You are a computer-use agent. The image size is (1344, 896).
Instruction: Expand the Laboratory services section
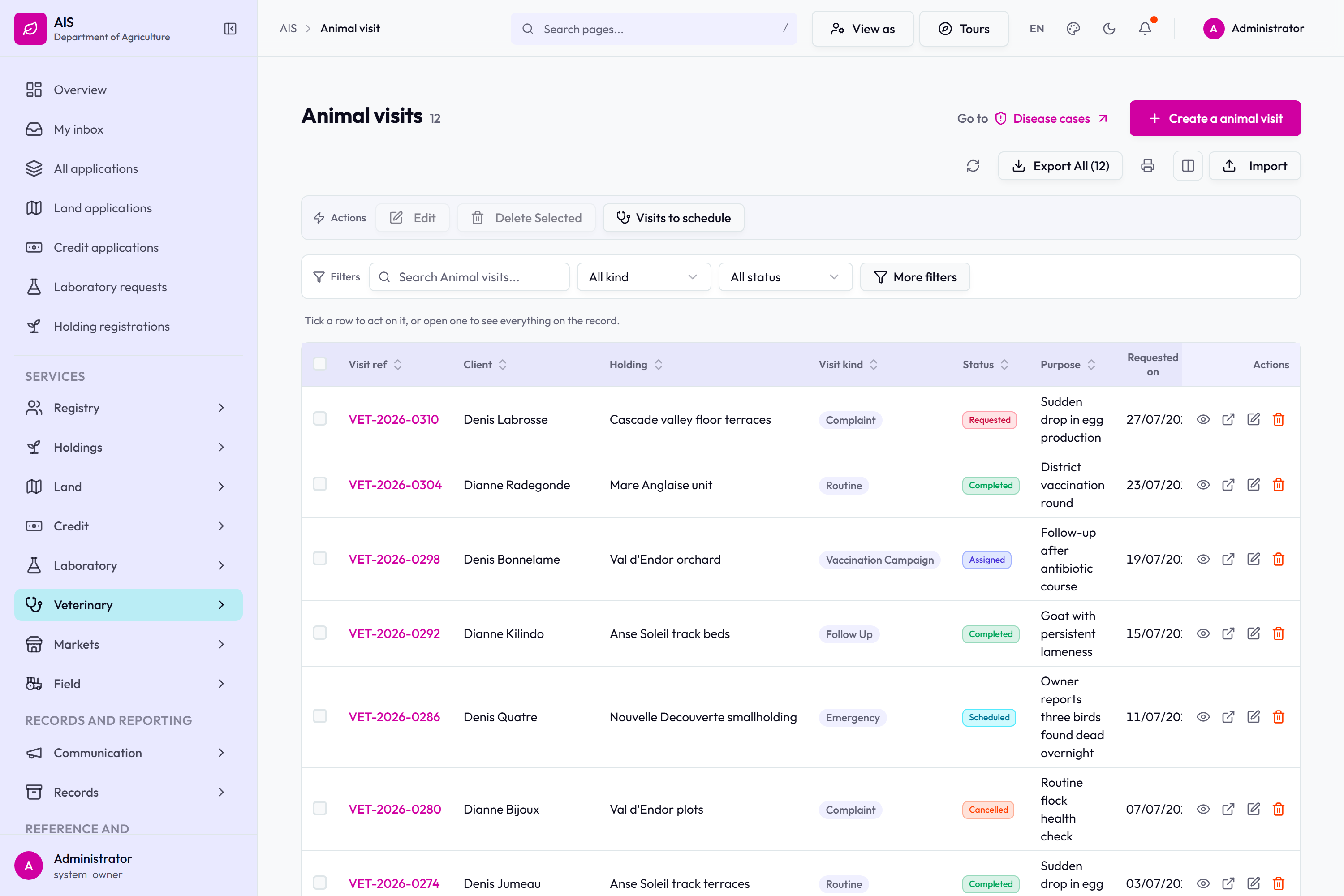(128, 566)
